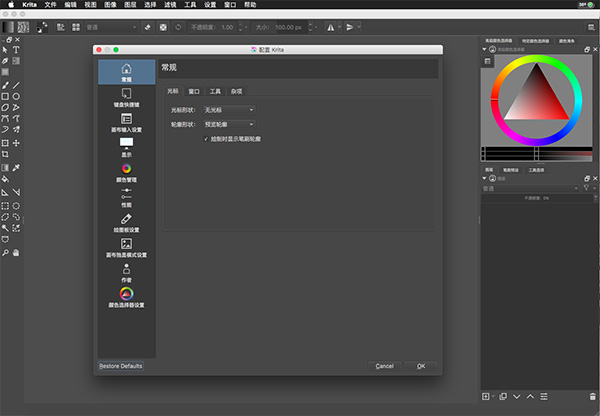Click hue ring of color selector
This screenshot has width=600, height=416.
(x=536, y=59)
